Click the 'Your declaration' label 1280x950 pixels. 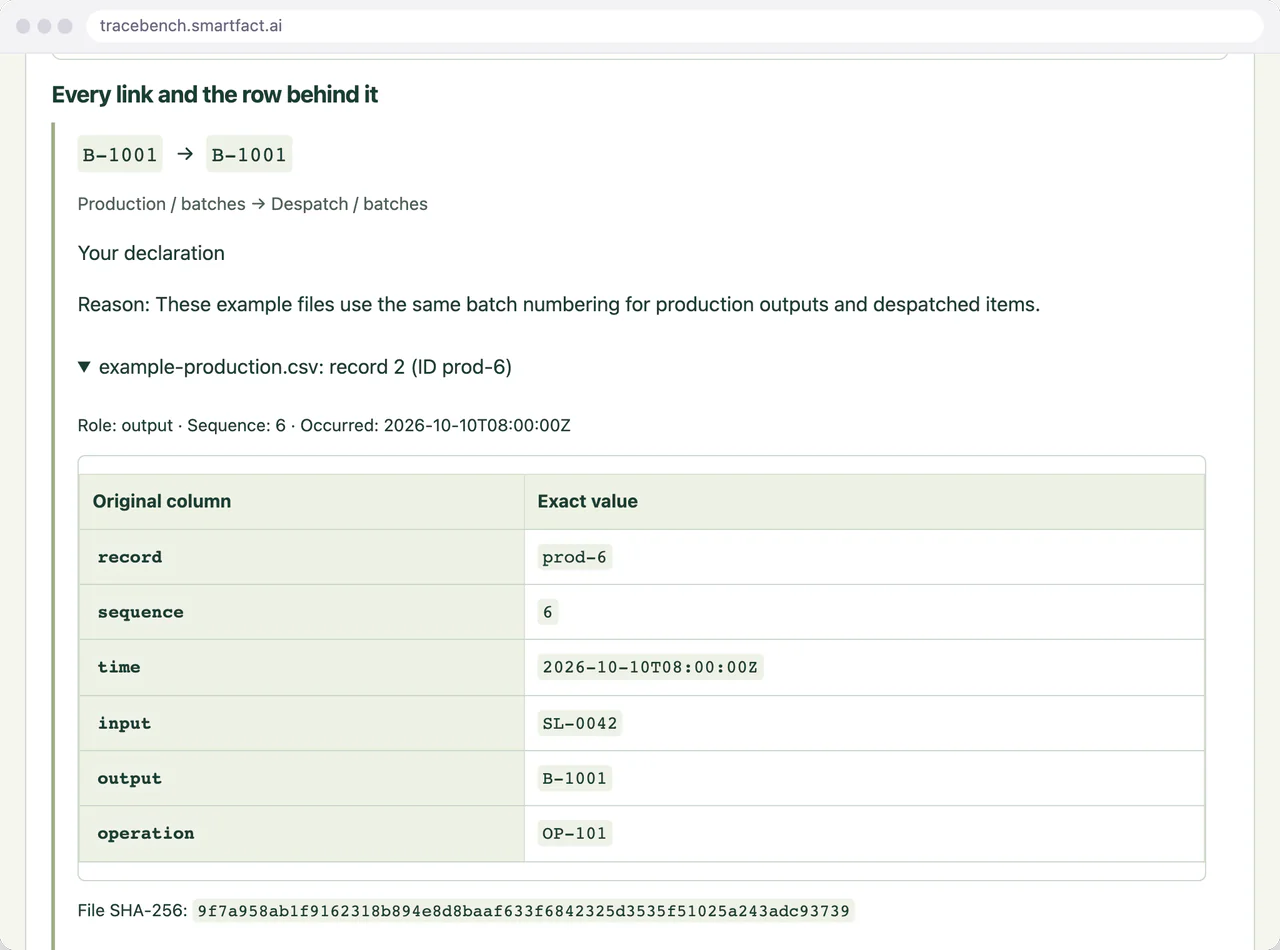click(151, 253)
